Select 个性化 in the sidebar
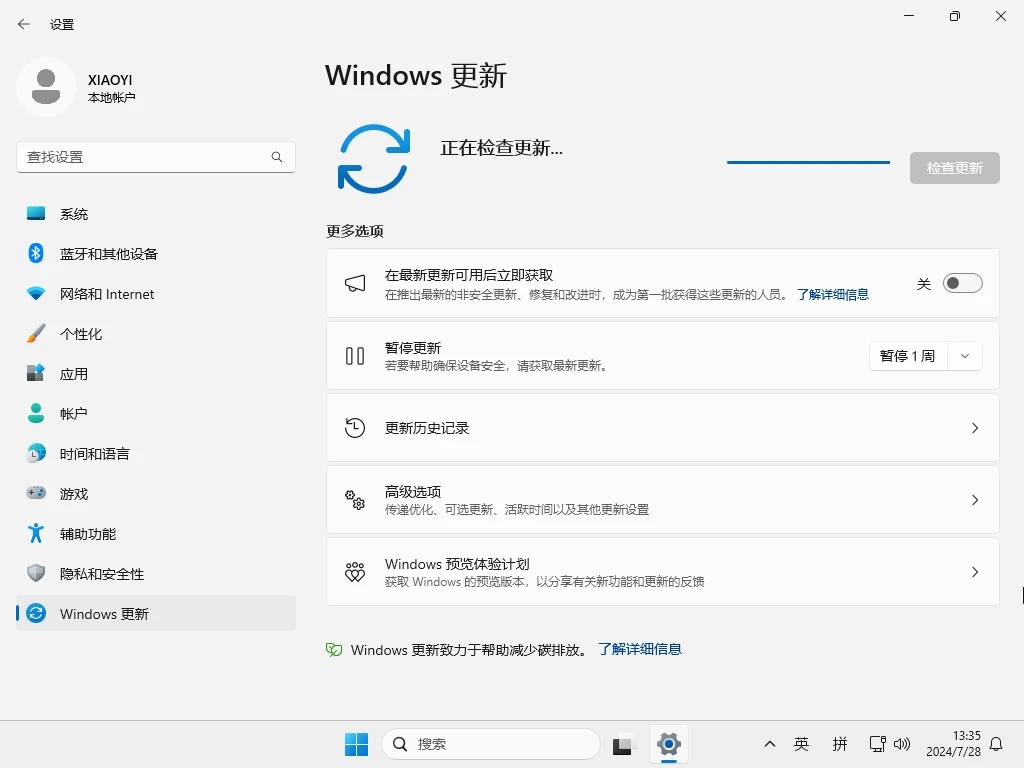Viewport: 1024px width, 768px height. click(156, 334)
